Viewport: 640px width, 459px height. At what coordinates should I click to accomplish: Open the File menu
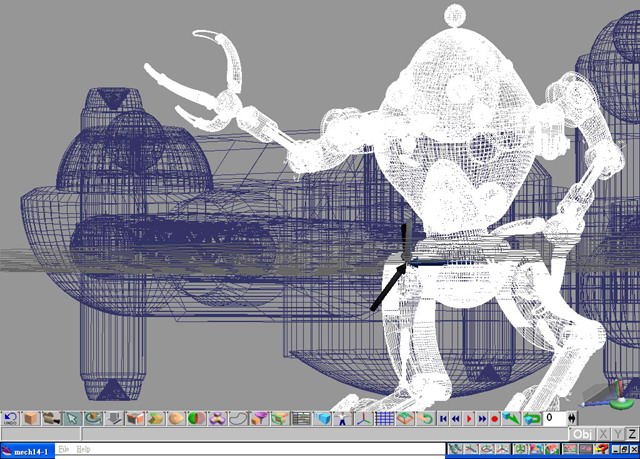click(63, 450)
